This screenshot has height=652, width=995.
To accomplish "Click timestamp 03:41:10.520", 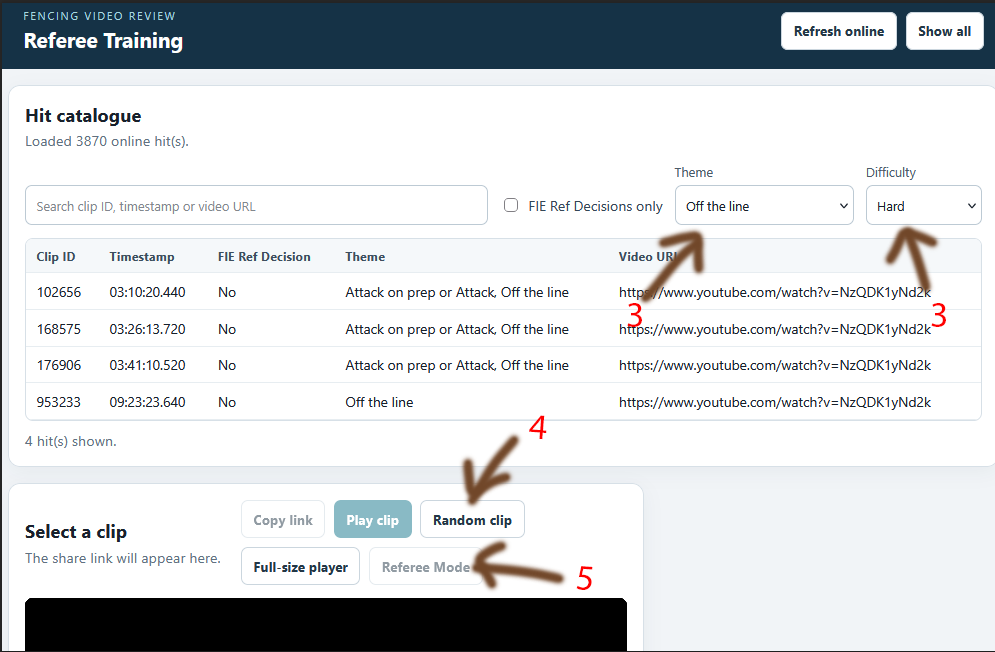I will point(147,365).
